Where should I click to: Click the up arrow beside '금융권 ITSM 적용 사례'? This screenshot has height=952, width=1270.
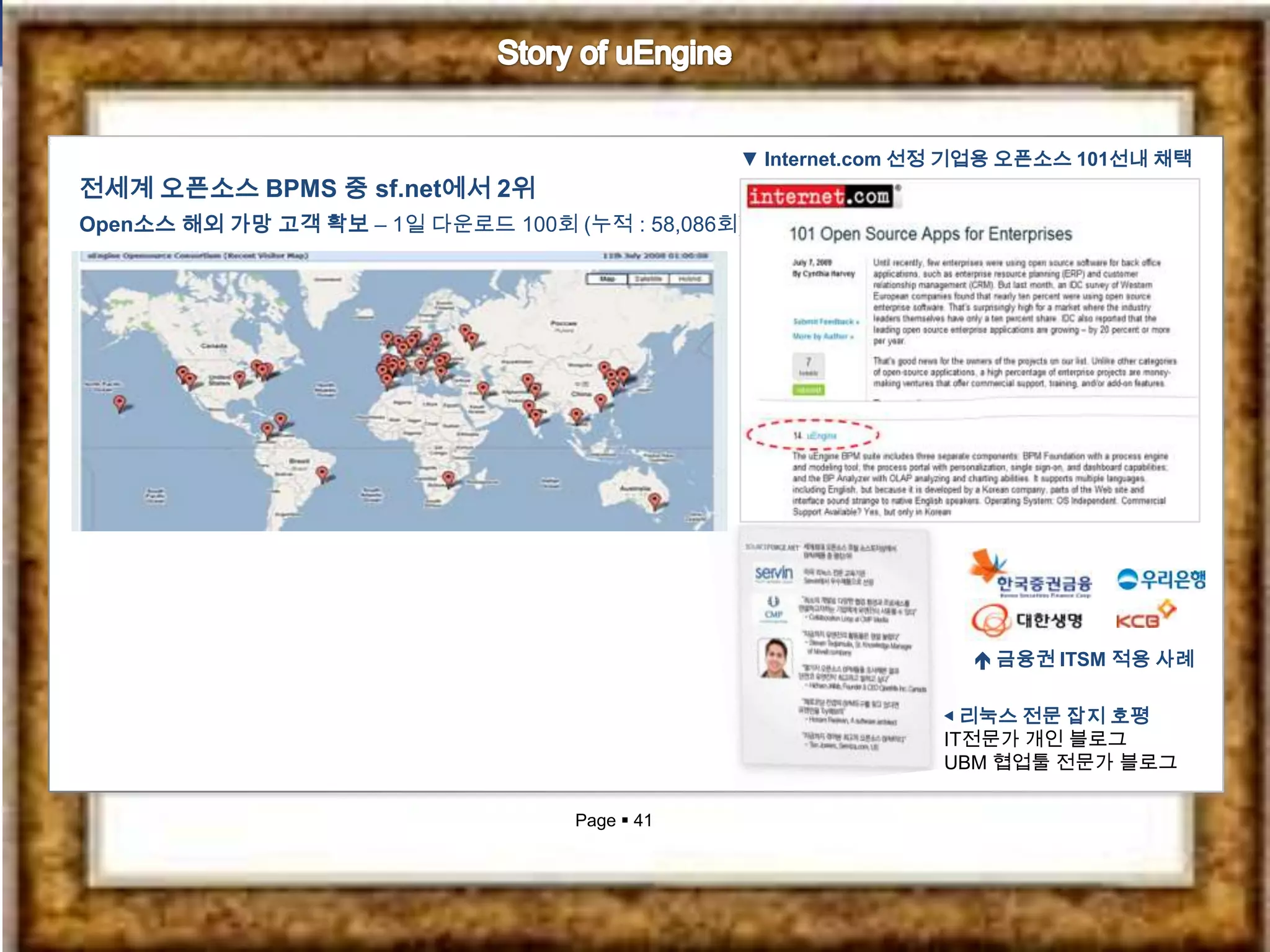pos(982,660)
